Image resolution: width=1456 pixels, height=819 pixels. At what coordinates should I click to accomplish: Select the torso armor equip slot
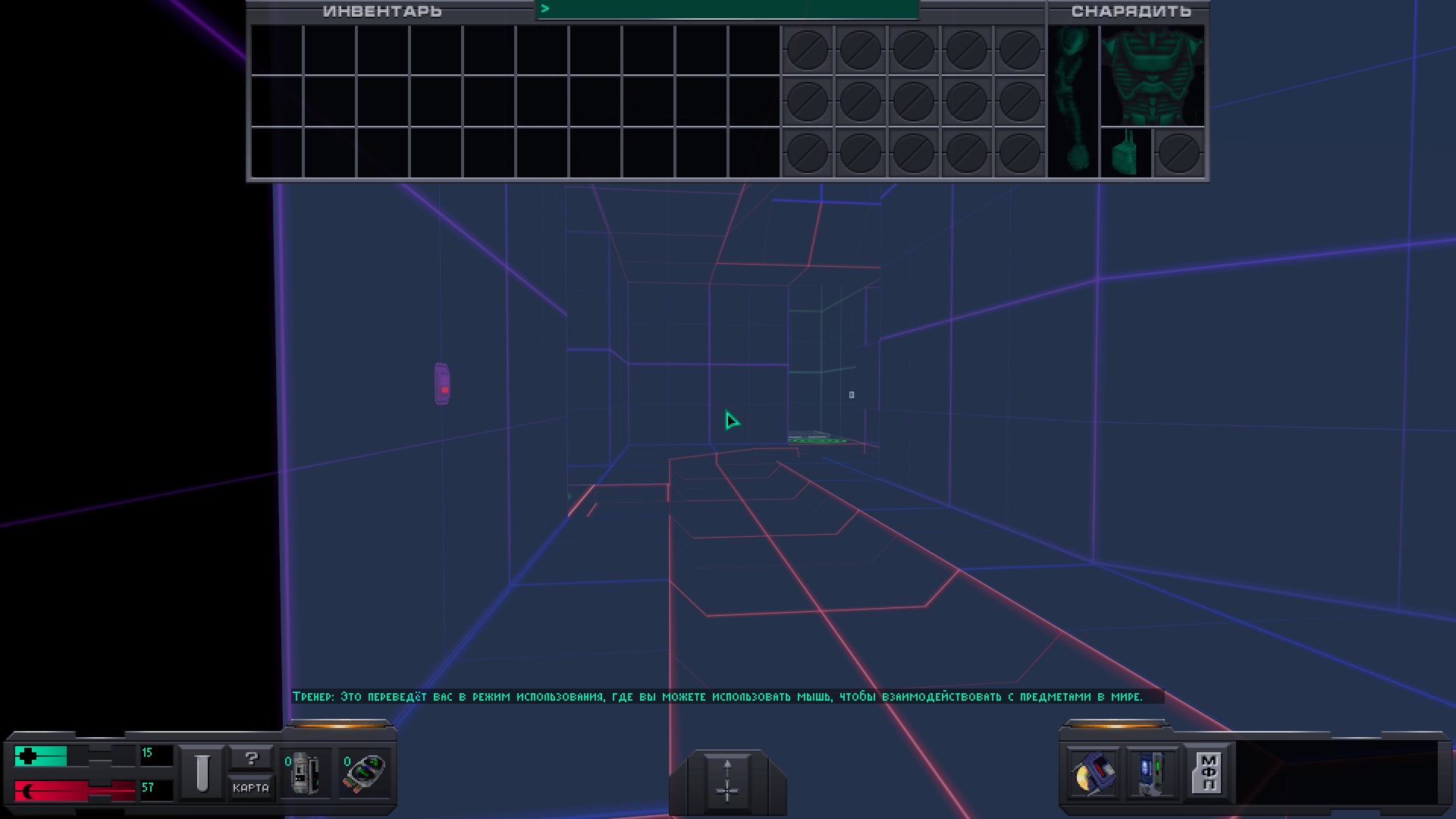[x=1153, y=75]
